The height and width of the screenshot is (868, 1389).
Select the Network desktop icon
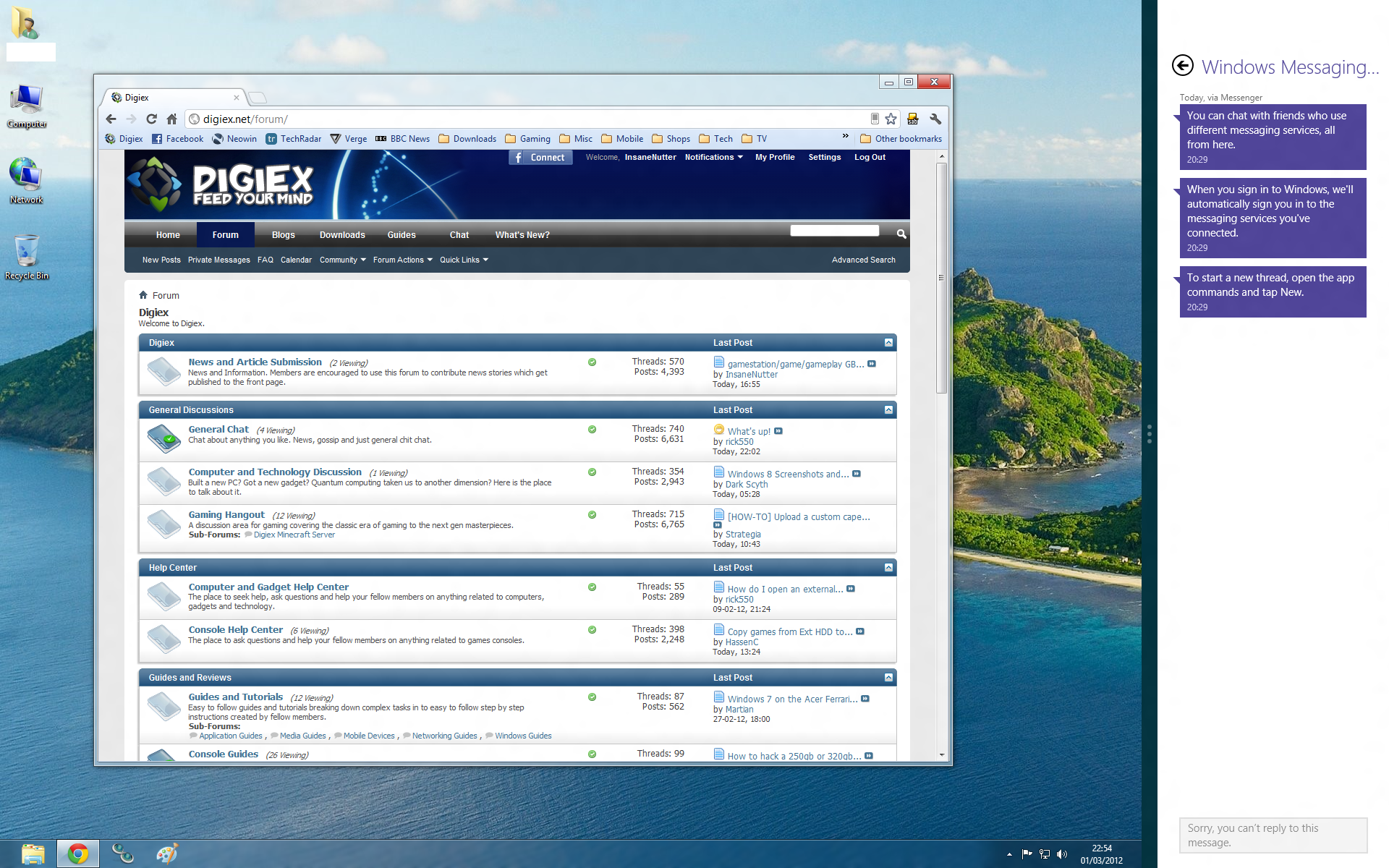coord(27,181)
